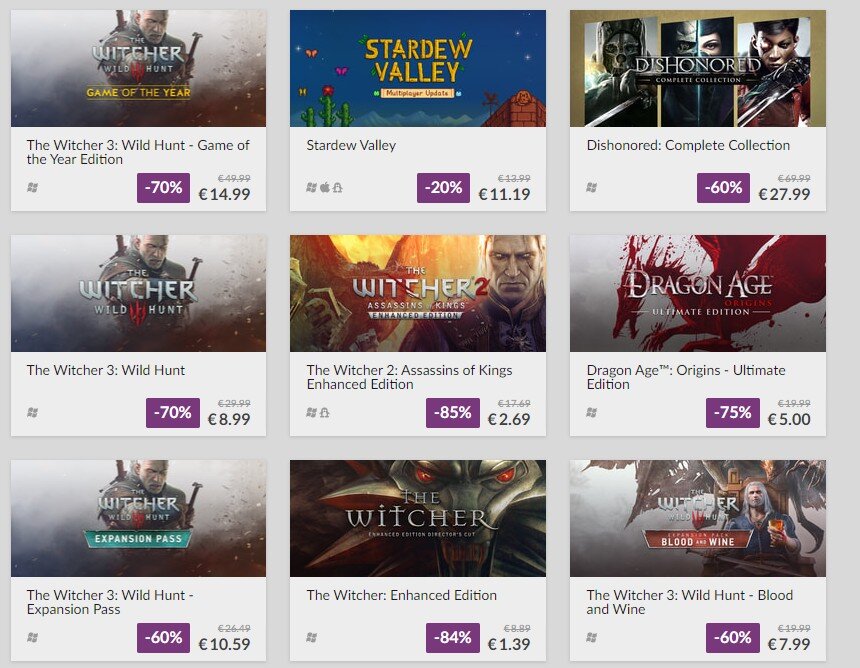860x668 pixels.
Task: Click Windows icon under Witcher 3 Expansion Pass
Action: [x=32, y=638]
